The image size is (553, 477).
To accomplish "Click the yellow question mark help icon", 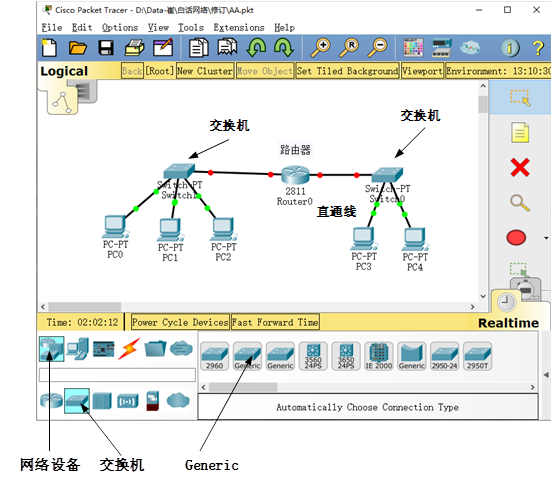I will click(x=538, y=48).
